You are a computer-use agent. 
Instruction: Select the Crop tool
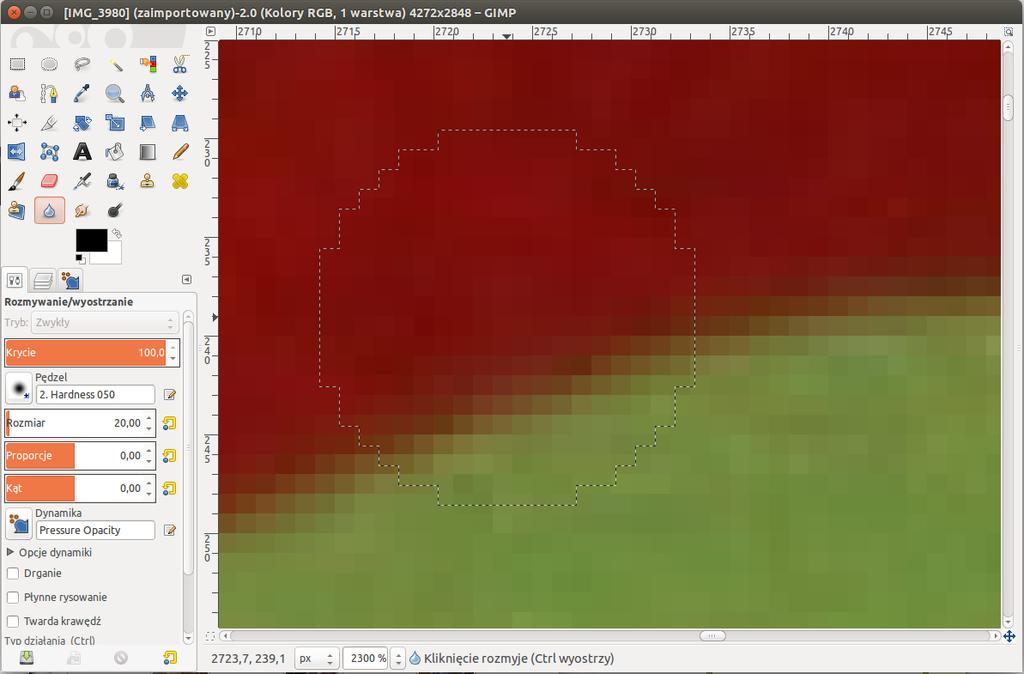pos(49,123)
